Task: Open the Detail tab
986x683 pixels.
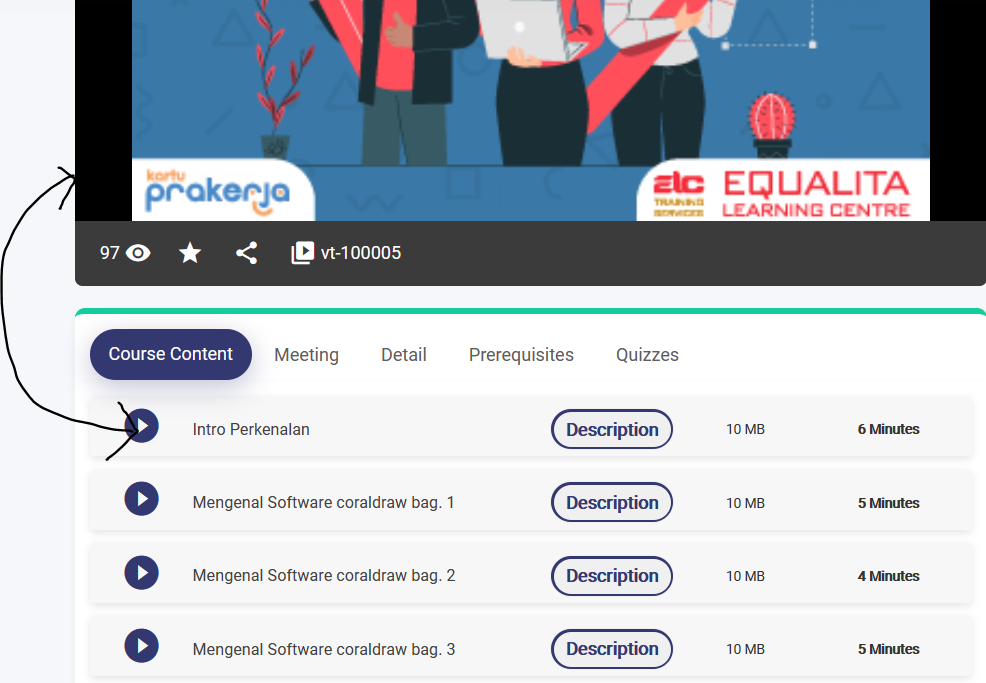Action: (404, 355)
